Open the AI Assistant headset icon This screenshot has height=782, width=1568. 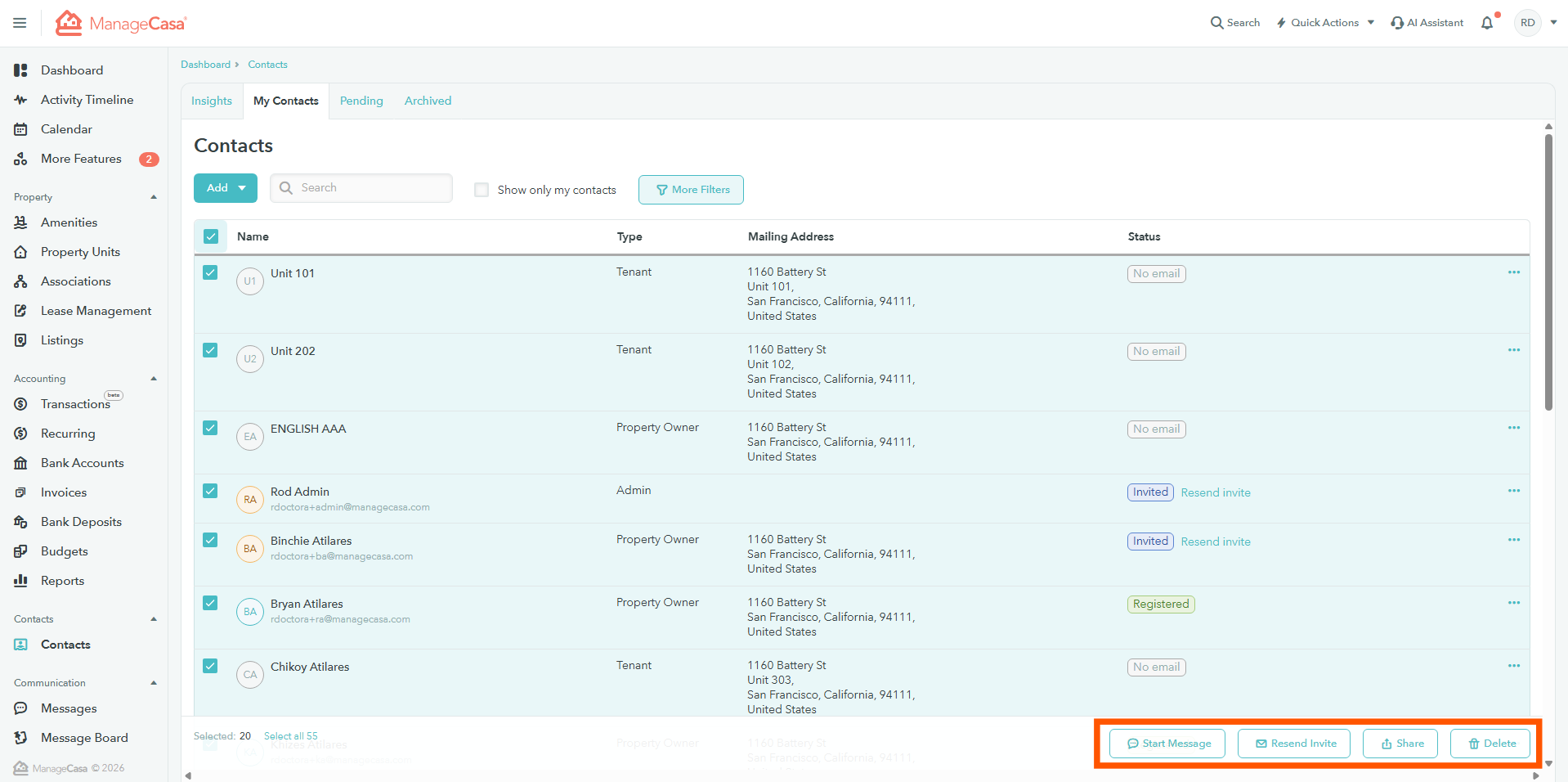click(1397, 23)
